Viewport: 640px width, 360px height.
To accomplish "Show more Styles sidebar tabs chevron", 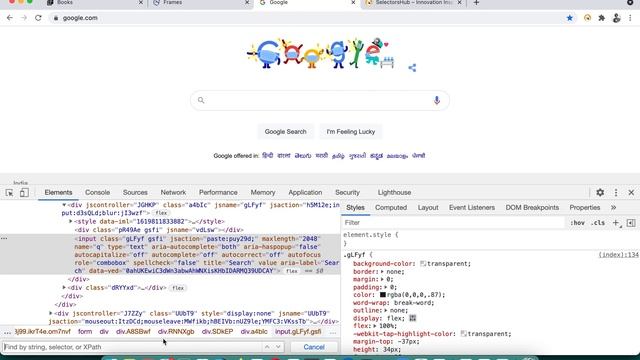I will coord(613,207).
